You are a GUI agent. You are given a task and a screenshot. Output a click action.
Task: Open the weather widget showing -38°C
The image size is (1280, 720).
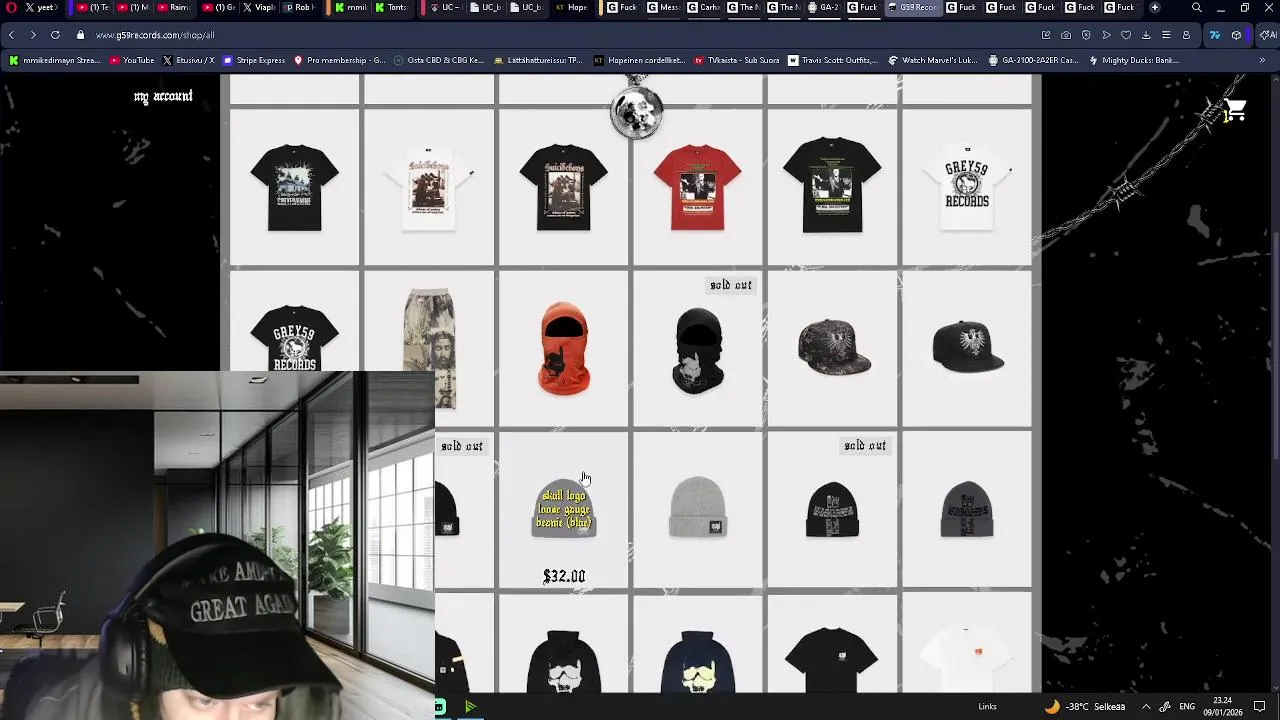(x=1085, y=707)
